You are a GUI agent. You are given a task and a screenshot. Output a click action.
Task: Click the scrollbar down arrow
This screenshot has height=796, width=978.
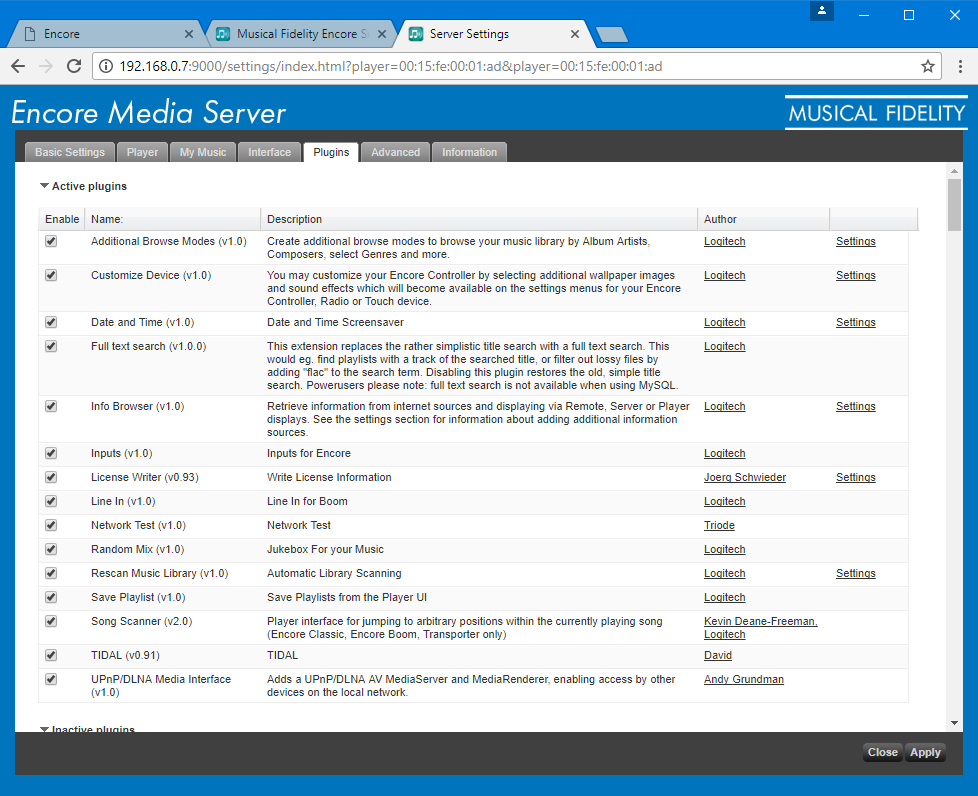pyautogui.click(x=954, y=723)
